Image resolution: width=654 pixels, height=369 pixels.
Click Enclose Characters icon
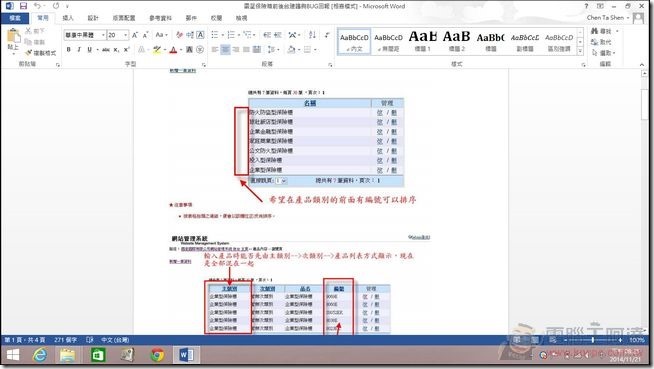click(x=200, y=50)
